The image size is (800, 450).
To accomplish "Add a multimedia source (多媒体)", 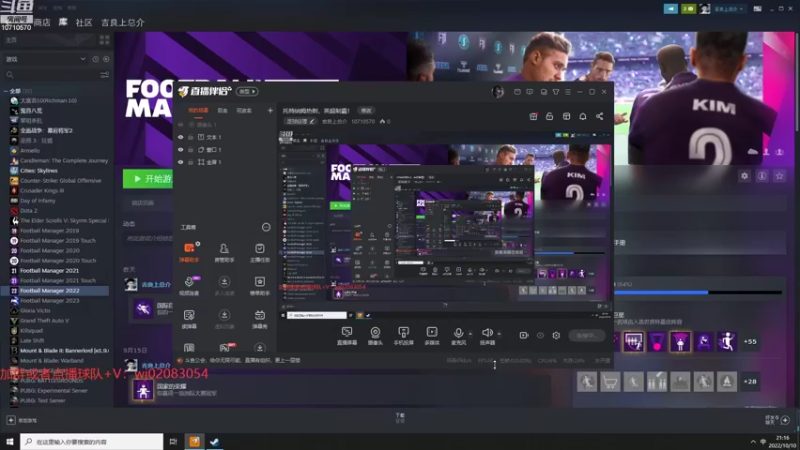I will [x=432, y=336].
